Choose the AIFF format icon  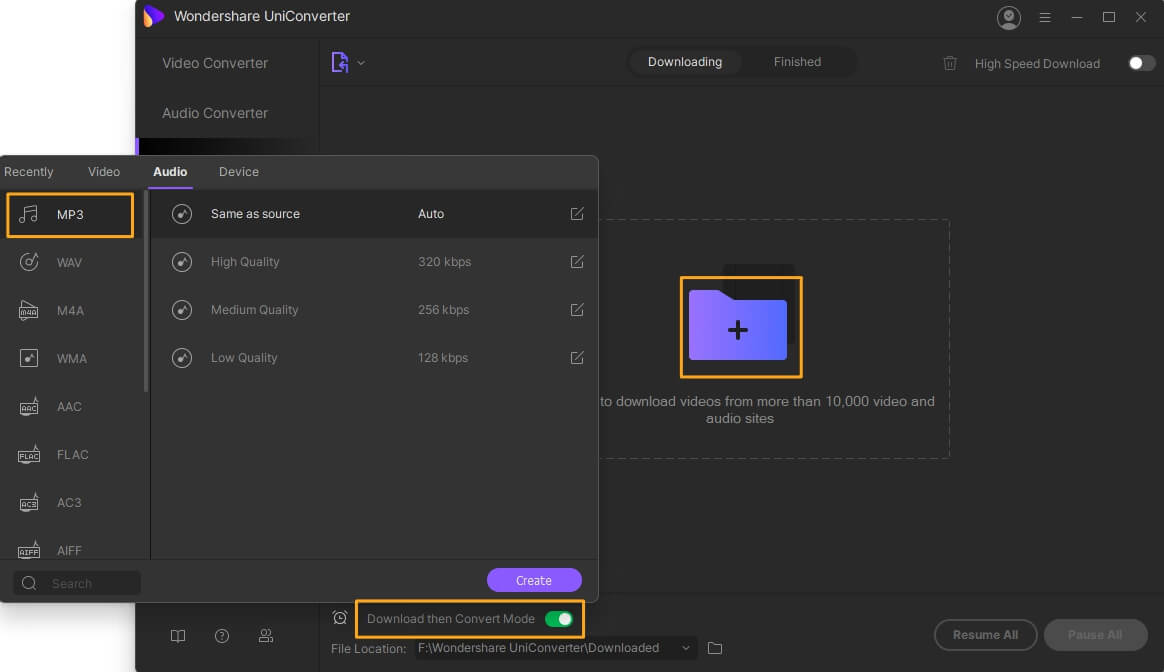click(x=28, y=550)
